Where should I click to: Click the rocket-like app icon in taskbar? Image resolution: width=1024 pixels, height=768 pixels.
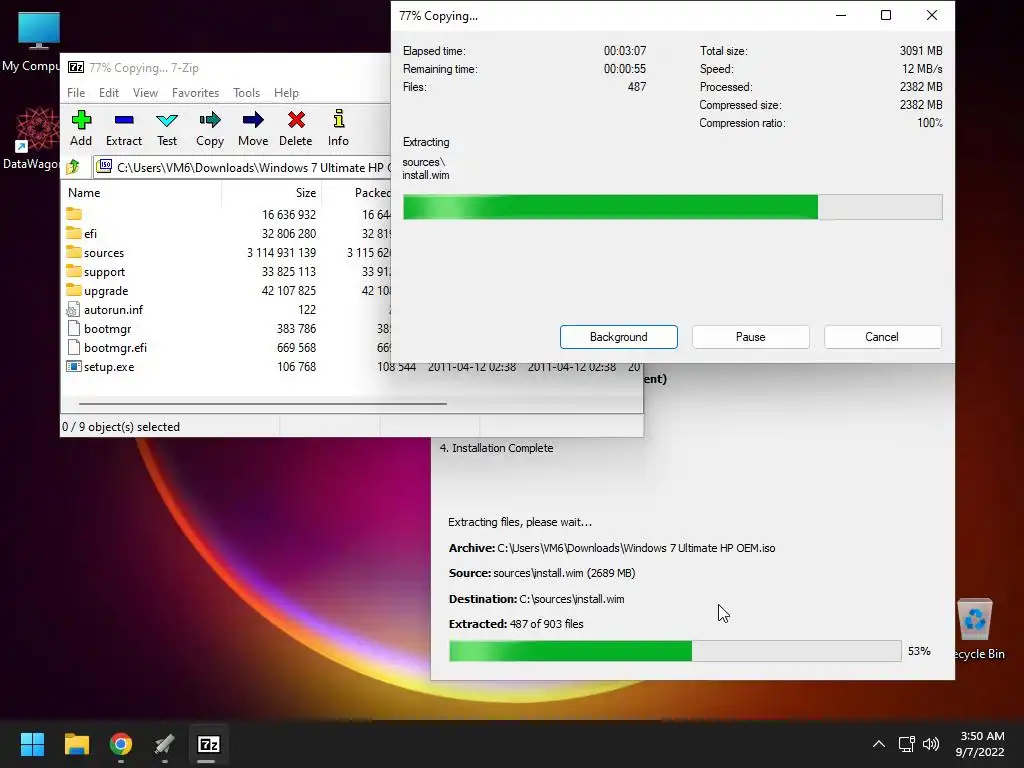point(165,744)
